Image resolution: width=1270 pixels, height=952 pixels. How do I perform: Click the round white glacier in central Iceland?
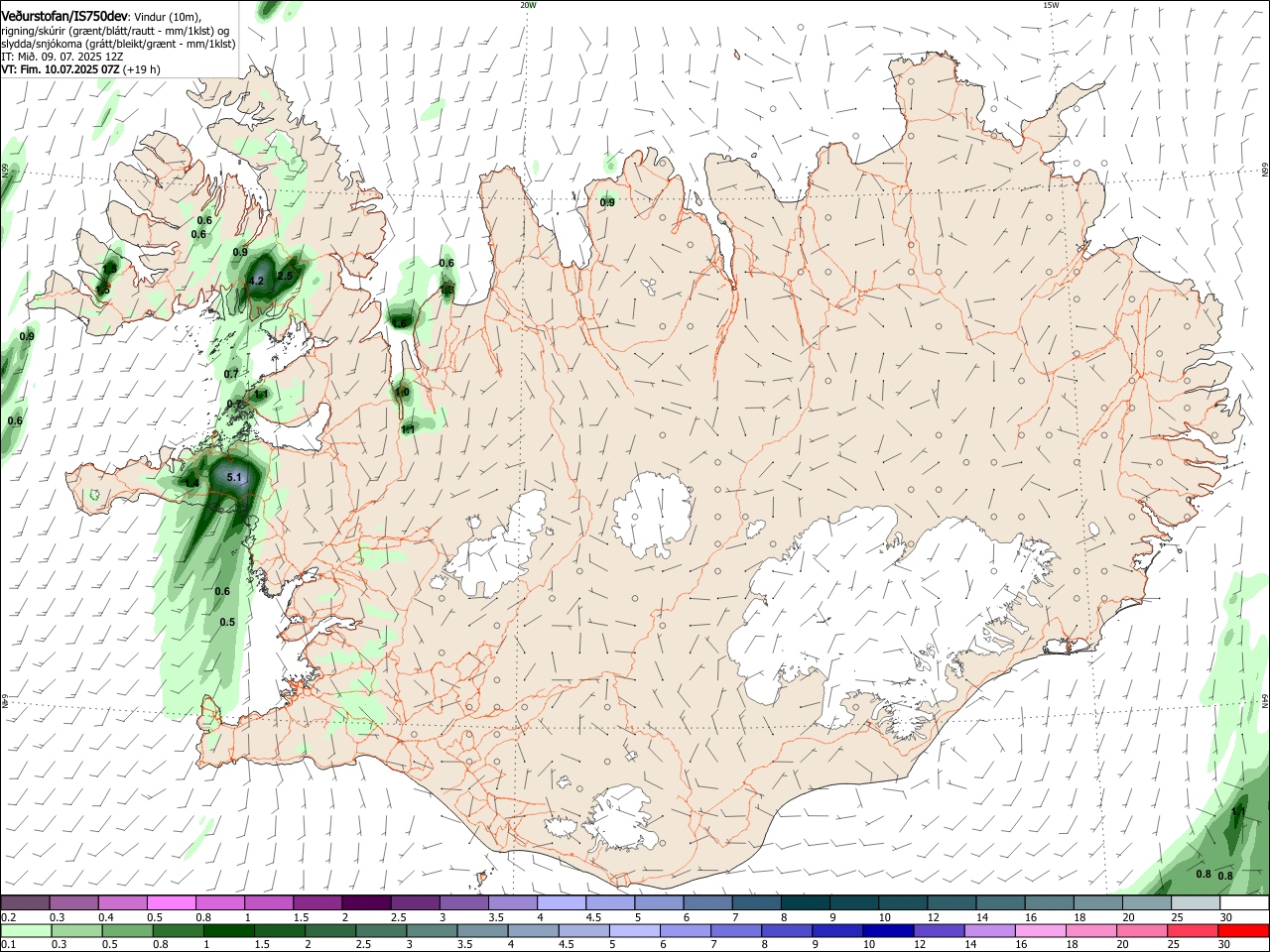click(x=652, y=514)
